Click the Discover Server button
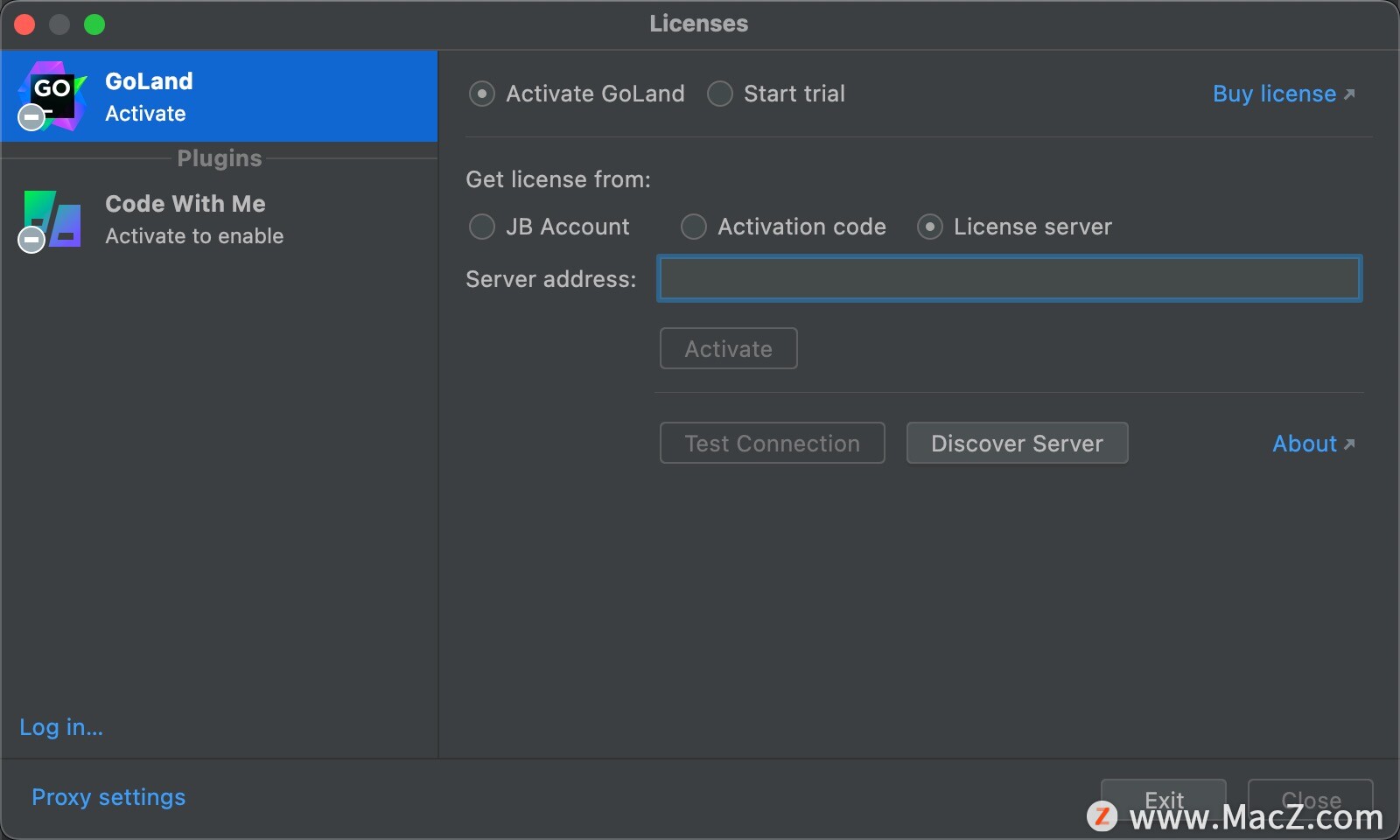Viewport: 1400px width, 840px height. click(1018, 443)
